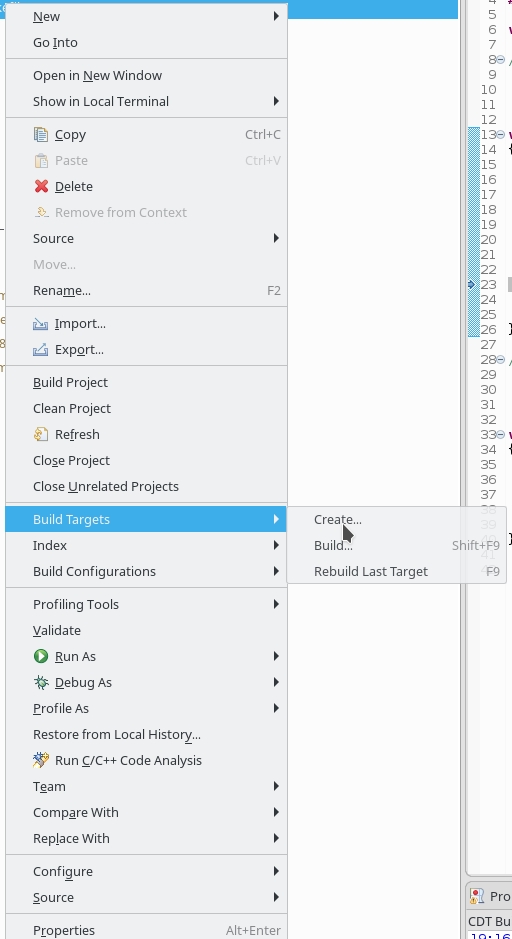Click the Refresh icon
Image resolution: width=512 pixels, height=939 pixels.
(x=41, y=435)
